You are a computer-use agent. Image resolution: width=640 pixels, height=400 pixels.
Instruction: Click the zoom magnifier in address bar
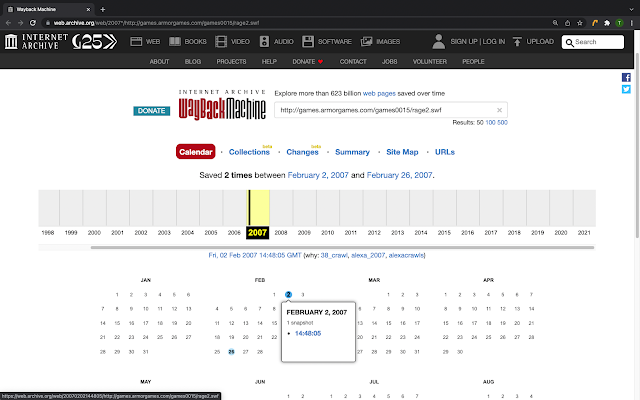point(555,23)
